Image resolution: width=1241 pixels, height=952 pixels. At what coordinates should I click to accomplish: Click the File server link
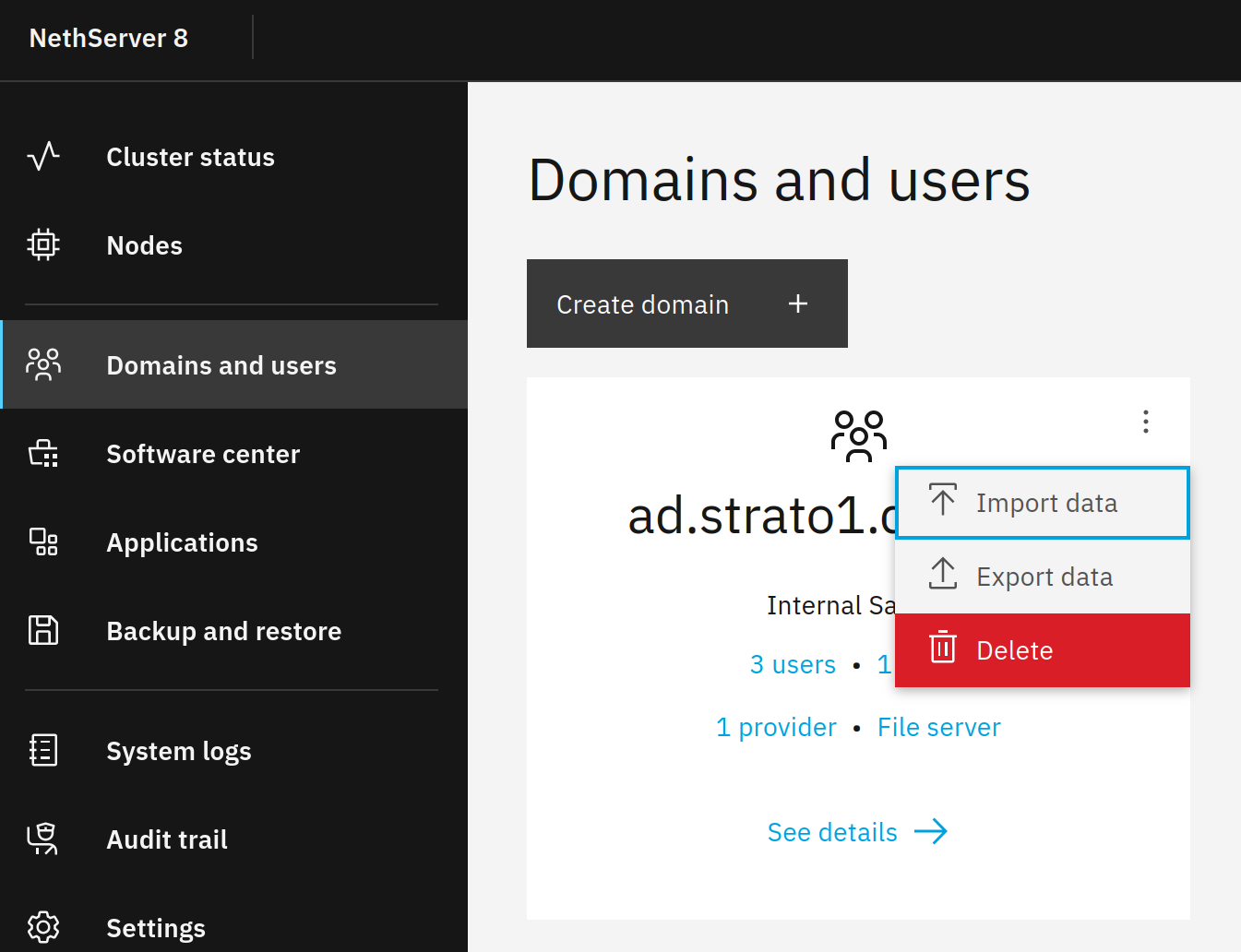939,727
